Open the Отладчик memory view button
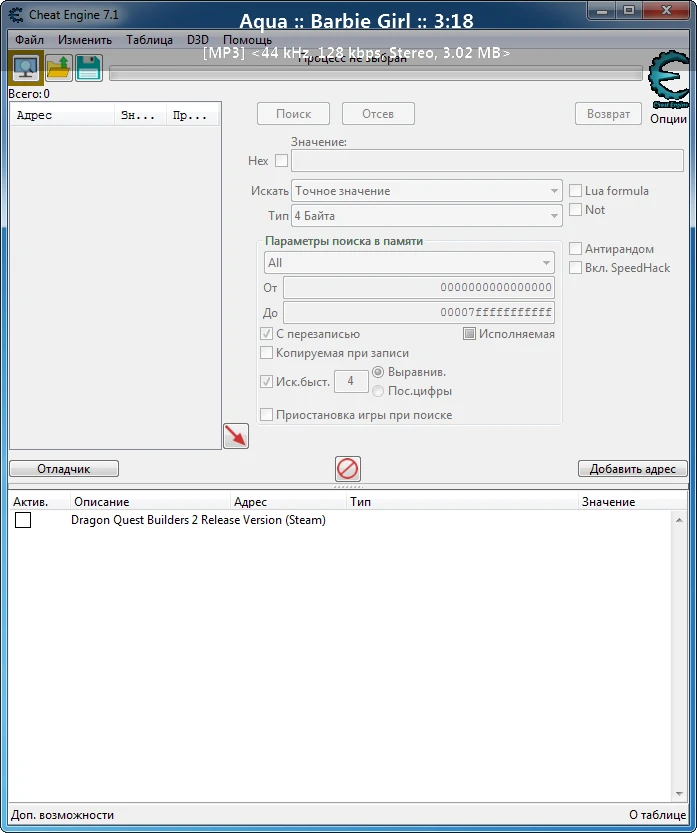Viewport: 697px width, 833px height. [64, 469]
